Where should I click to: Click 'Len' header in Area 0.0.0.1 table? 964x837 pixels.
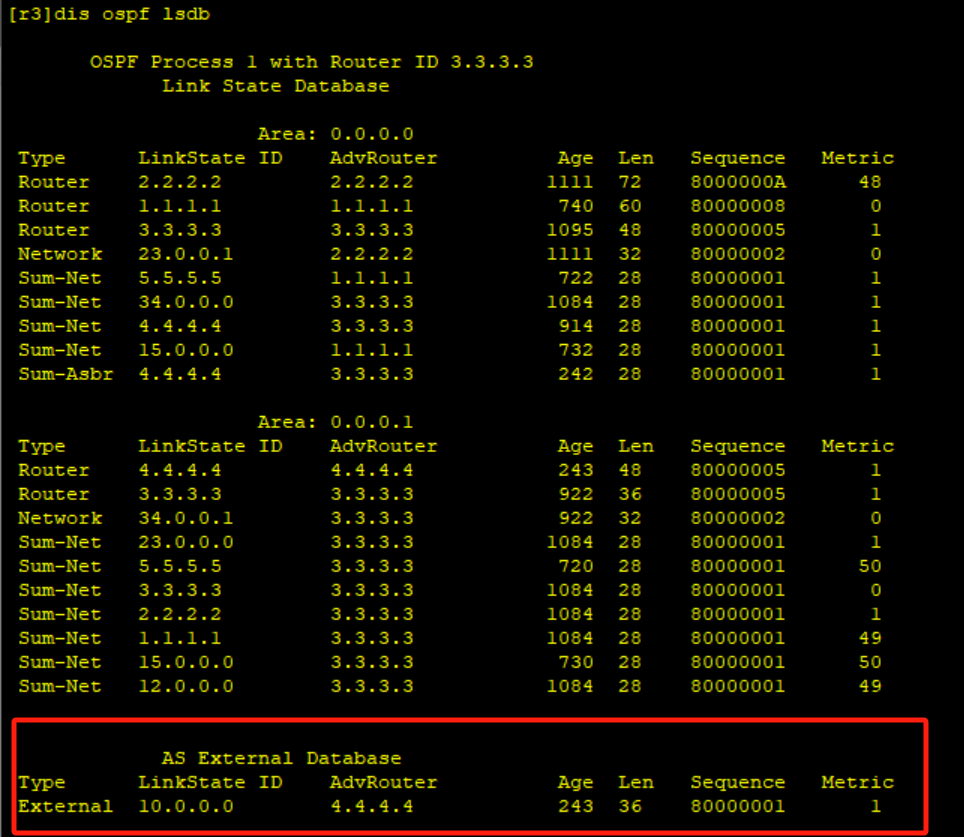pos(636,446)
